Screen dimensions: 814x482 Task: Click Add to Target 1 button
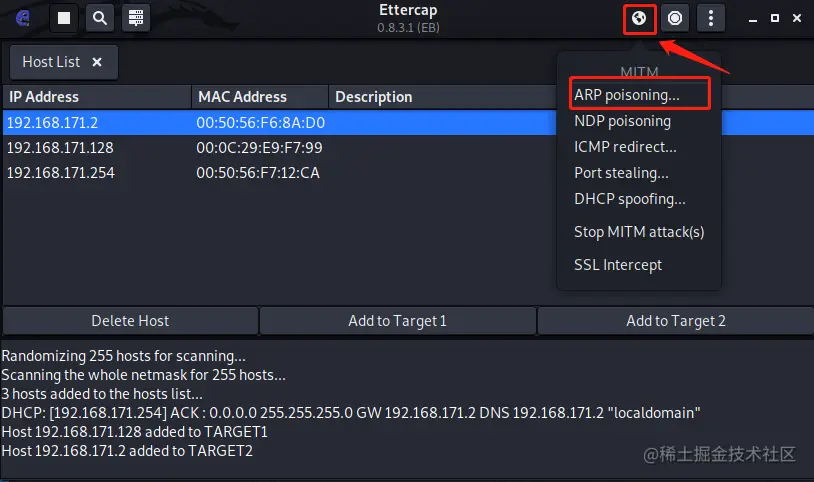(x=397, y=321)
